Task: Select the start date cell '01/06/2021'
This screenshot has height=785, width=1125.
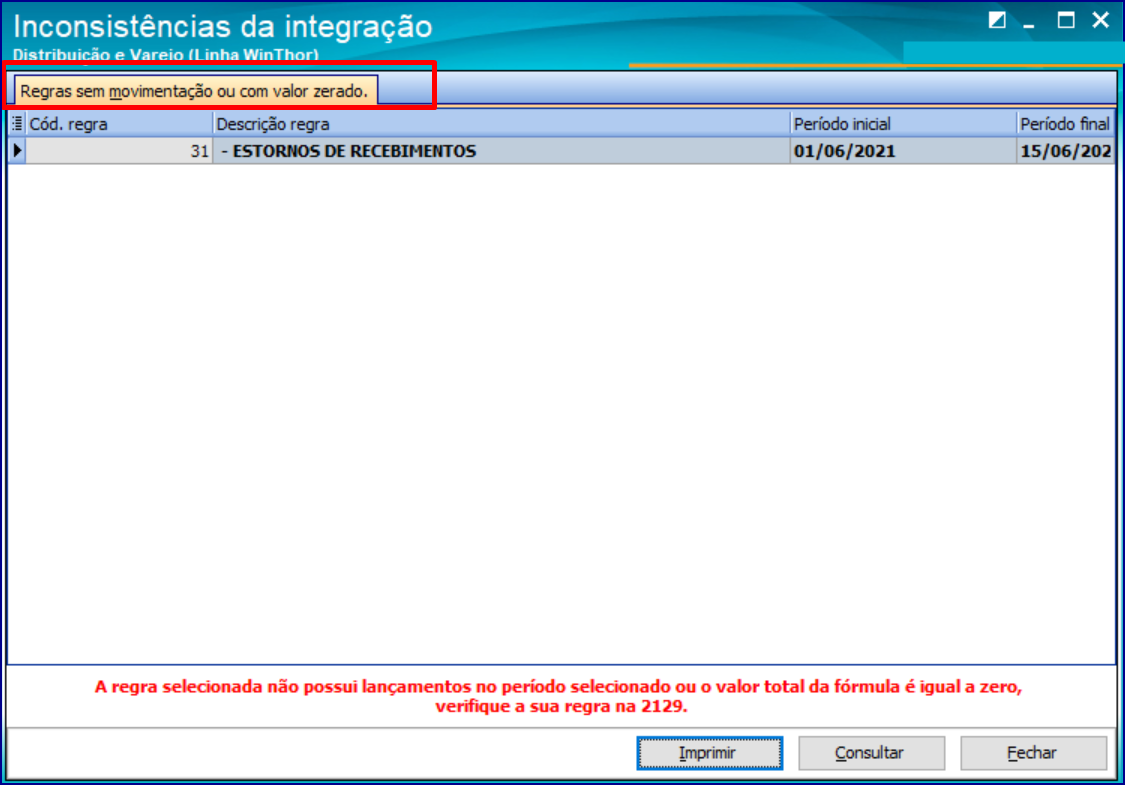Action: pos(903,151)
